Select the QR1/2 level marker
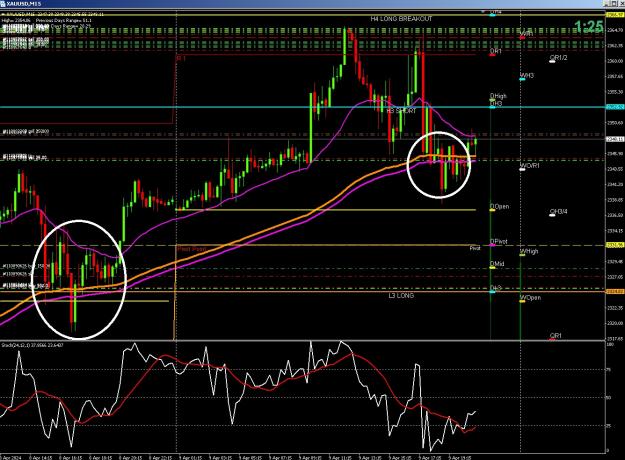The width and height of the screenshot is (625, 460). click(x=558, y=58)
